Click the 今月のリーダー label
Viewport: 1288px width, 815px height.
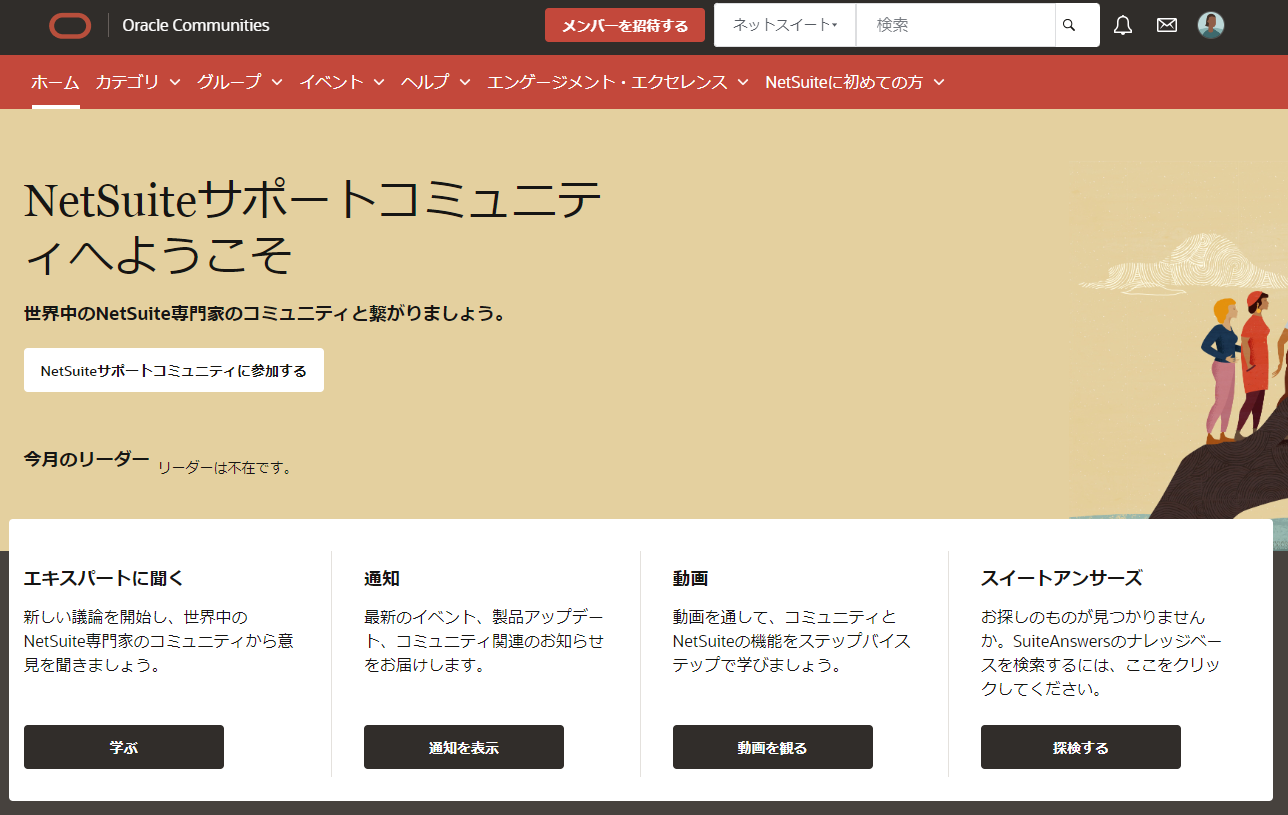click(x=87, y=459)
